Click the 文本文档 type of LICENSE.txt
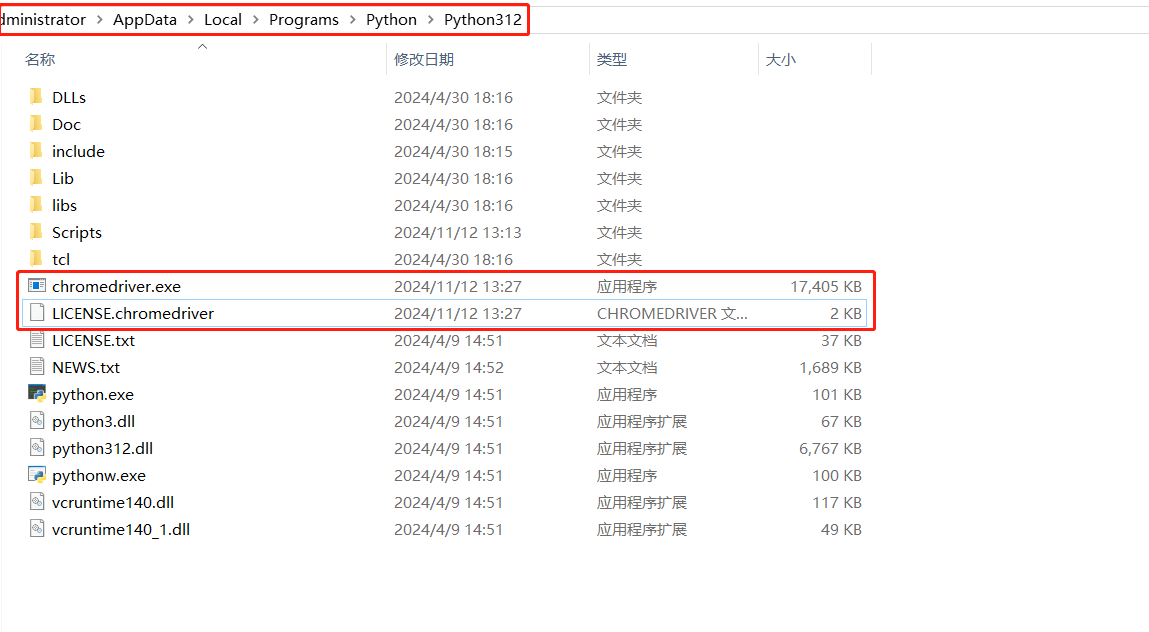This screenshot has width=1149, height=632. [x=627, y=341]
